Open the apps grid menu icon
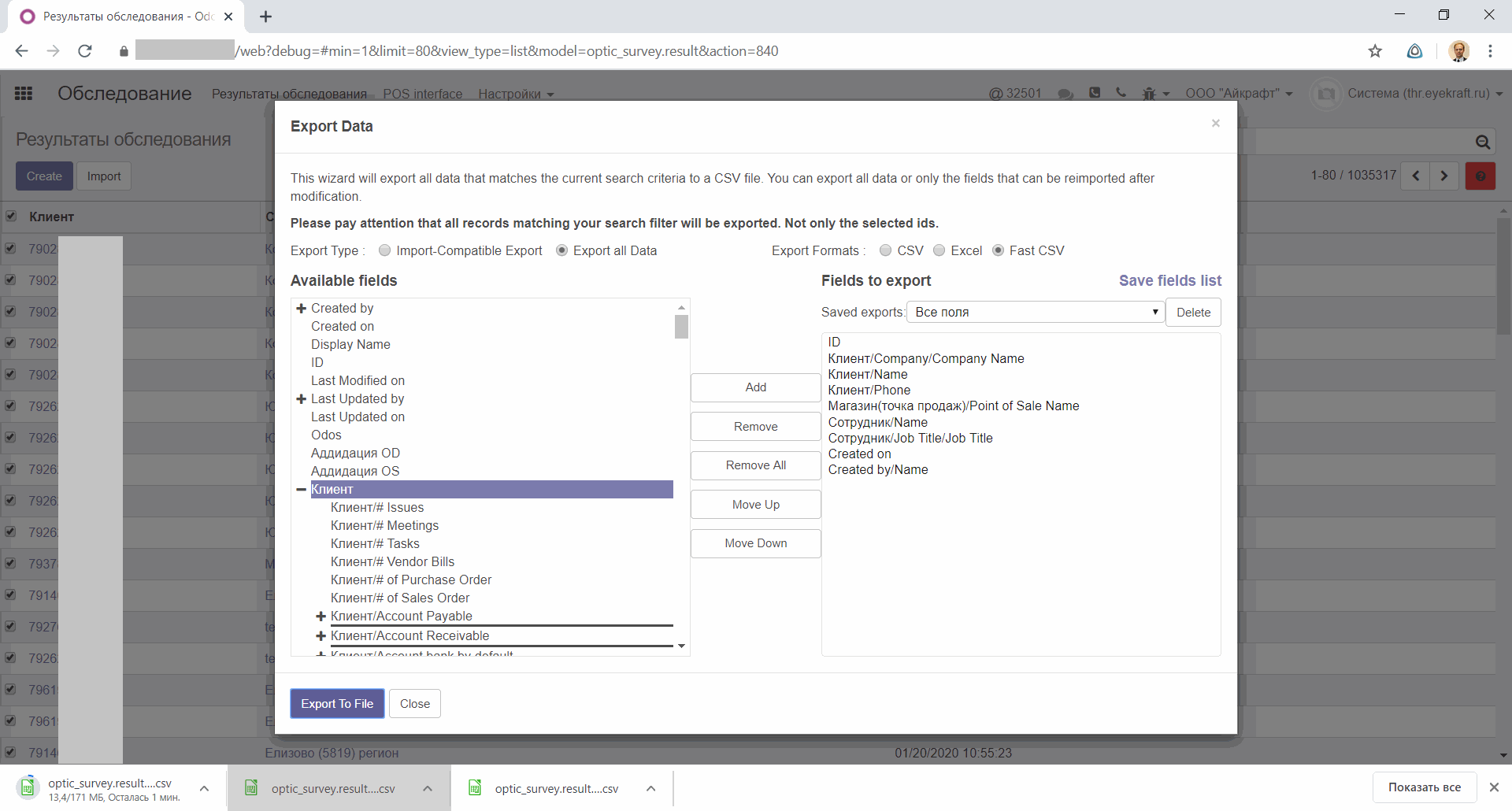The width and height of the screenshot is (1512, 811). (x=24, y=94)
